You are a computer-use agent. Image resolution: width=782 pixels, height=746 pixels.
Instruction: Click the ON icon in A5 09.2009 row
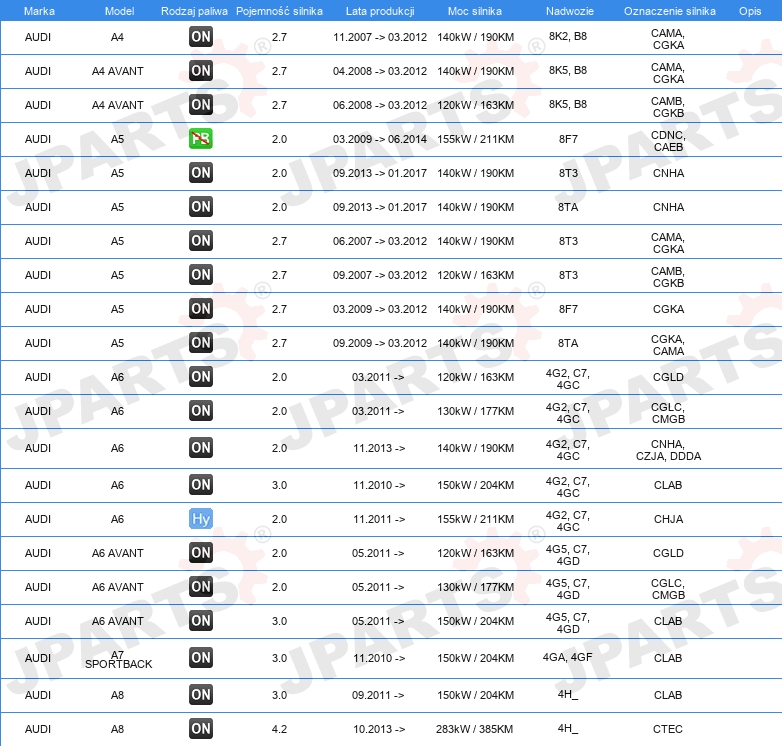(x=201, y=343)
